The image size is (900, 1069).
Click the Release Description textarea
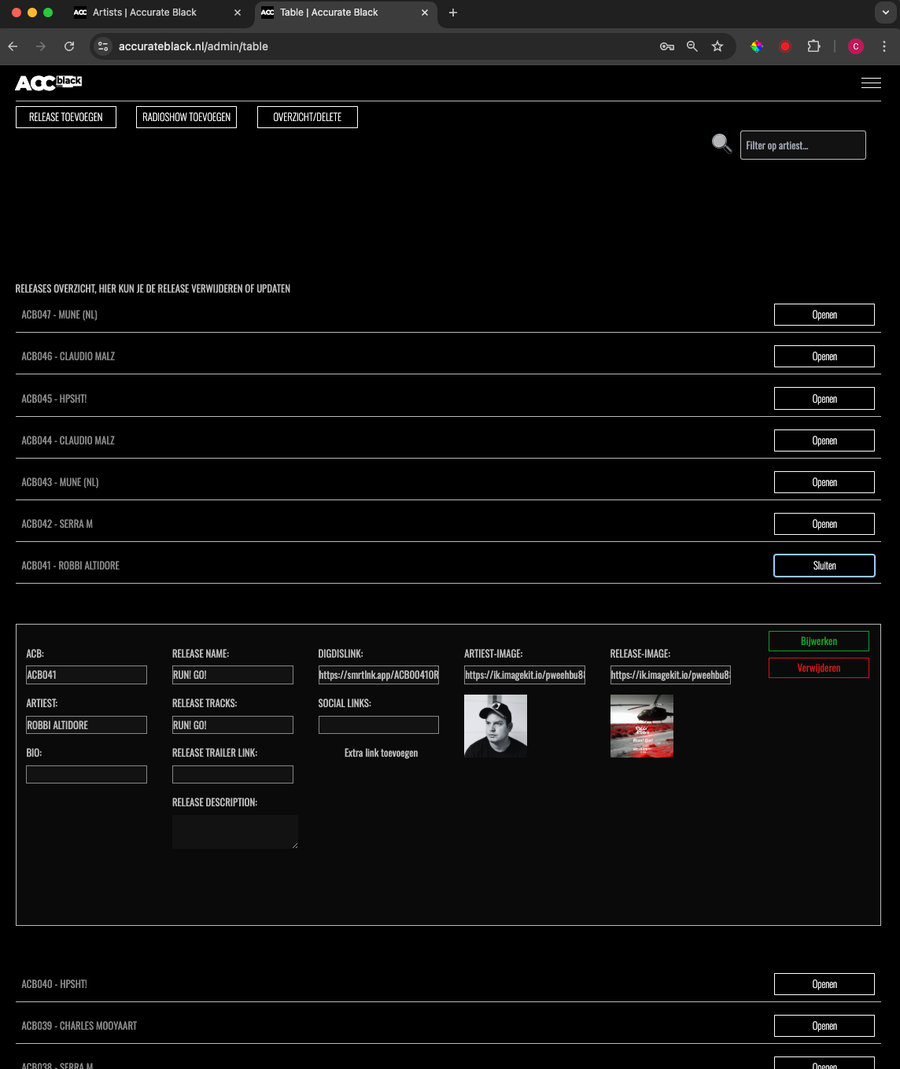pos(235,832)
